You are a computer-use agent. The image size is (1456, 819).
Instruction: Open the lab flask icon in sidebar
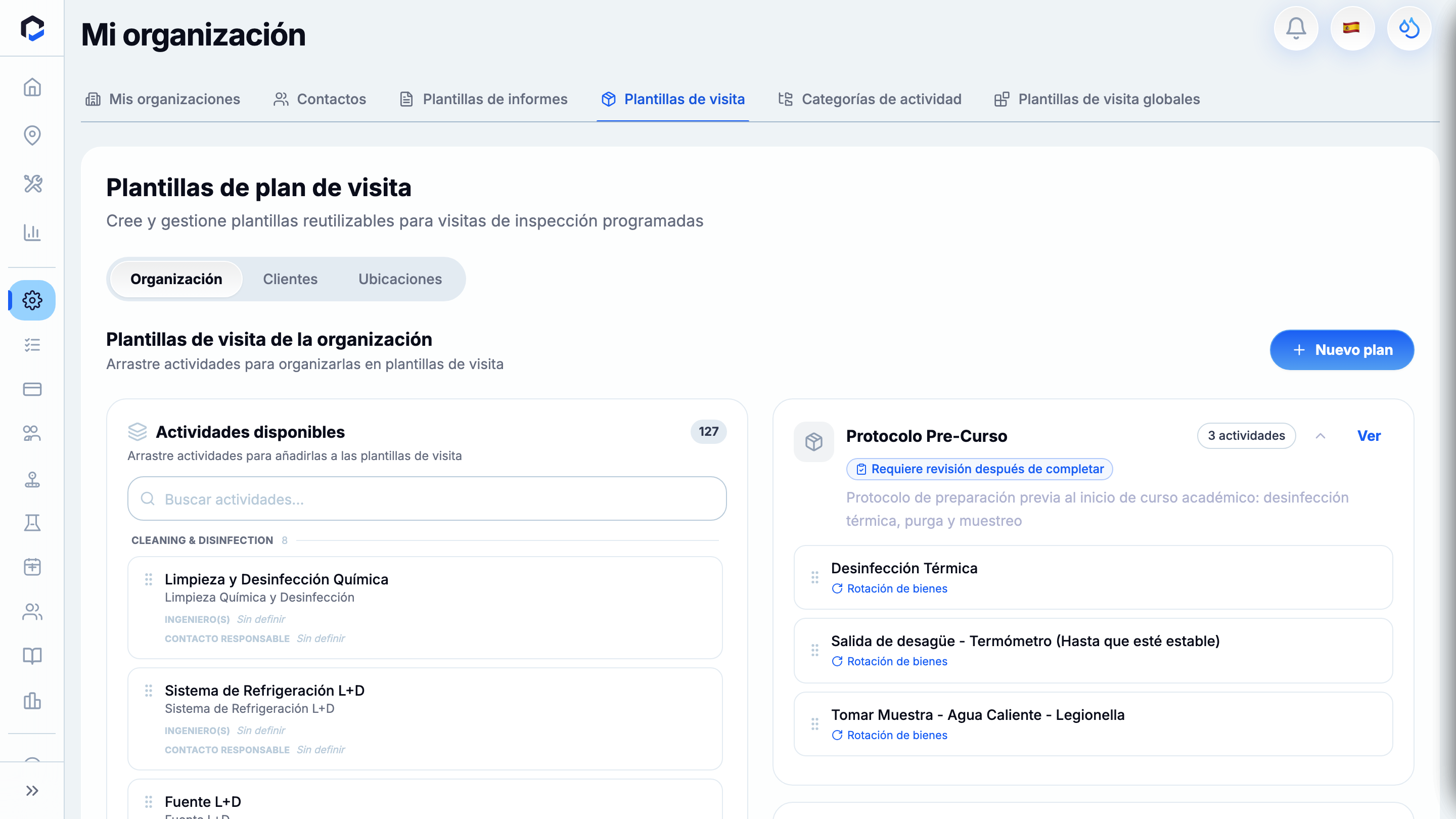coord(32,522)
